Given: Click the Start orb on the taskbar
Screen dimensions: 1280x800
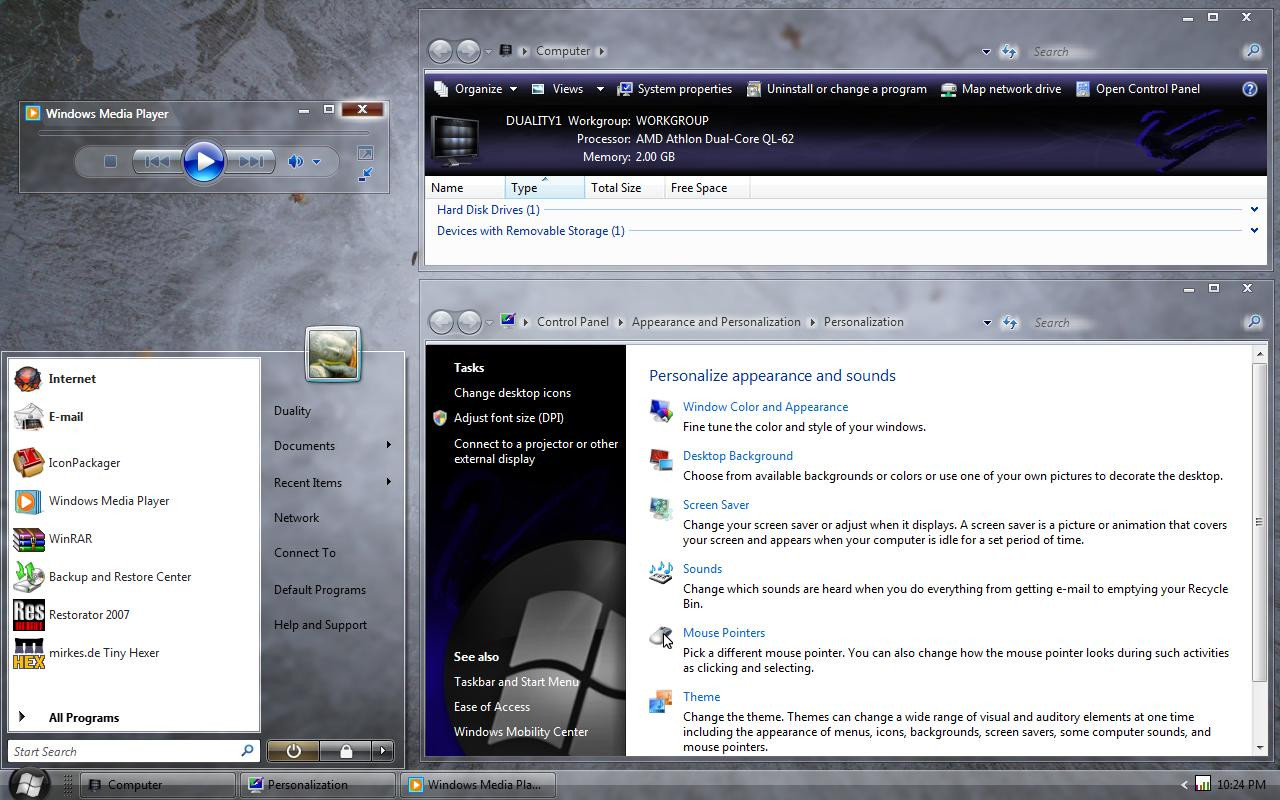Looking at the screenshot, I should (28, 783).
